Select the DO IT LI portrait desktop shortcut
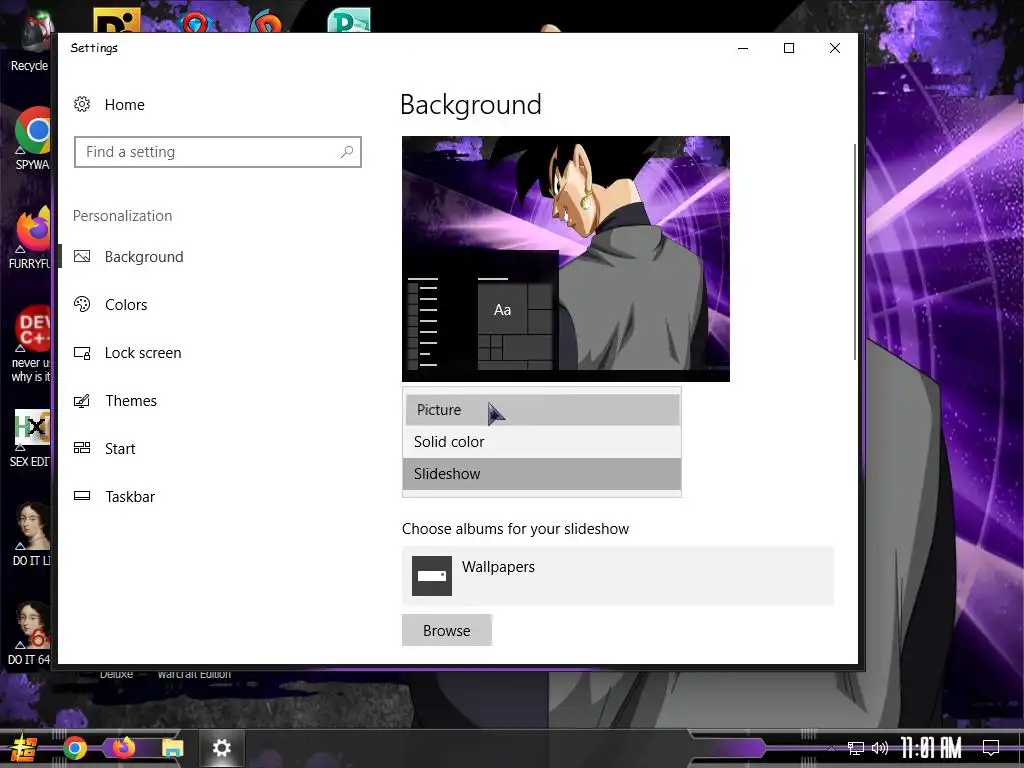 30,534
